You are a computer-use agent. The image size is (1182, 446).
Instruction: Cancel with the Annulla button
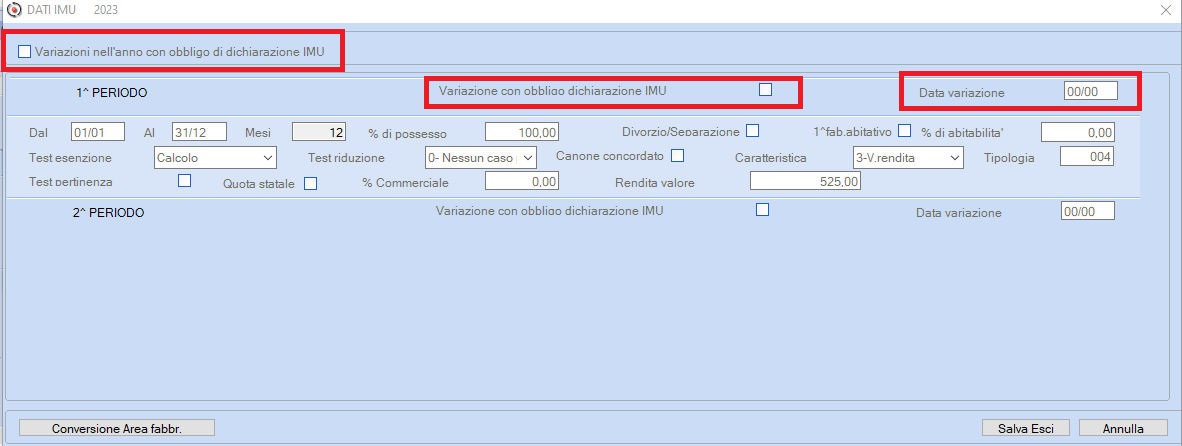click(1123, 428)
